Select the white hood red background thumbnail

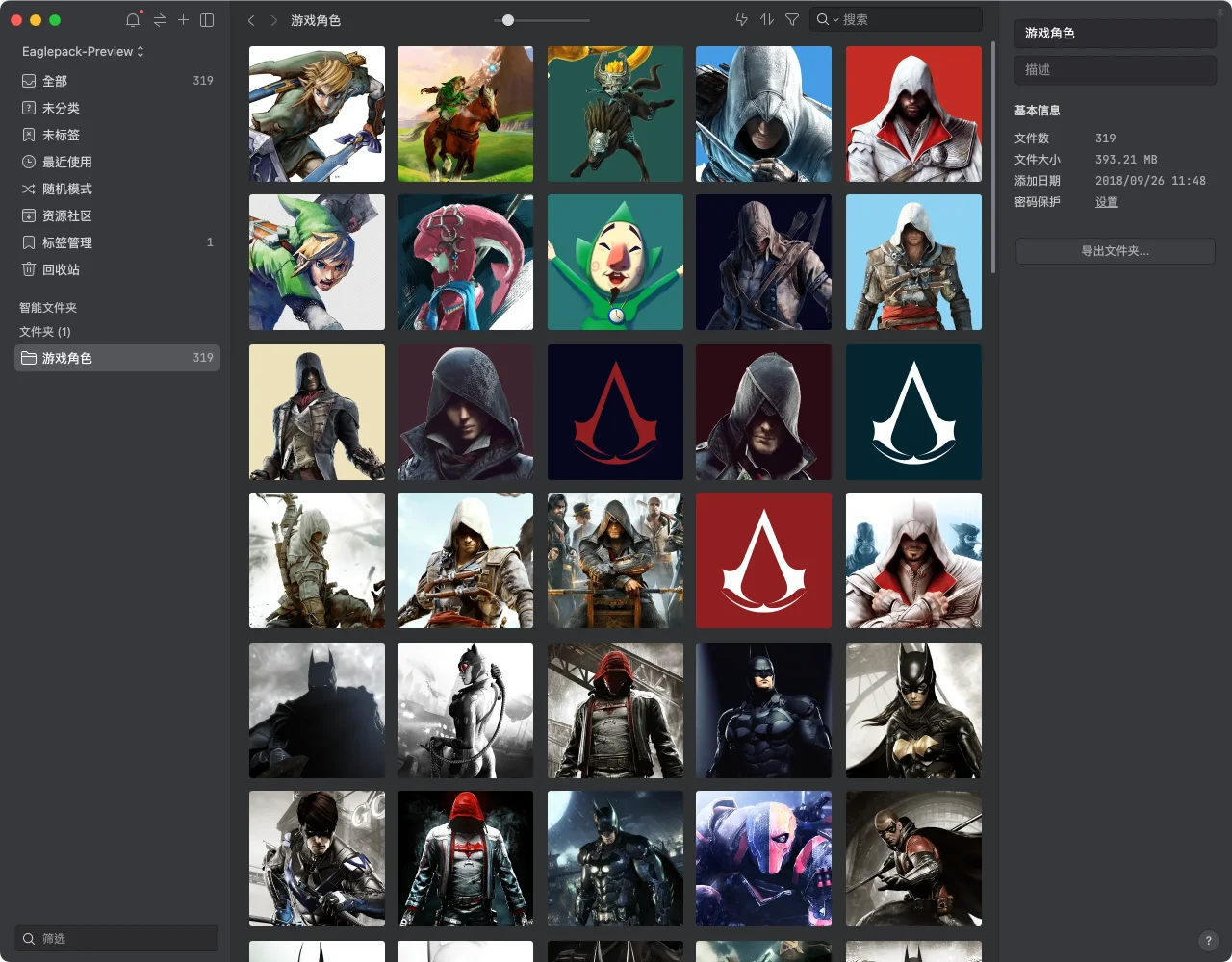point(913,114)
